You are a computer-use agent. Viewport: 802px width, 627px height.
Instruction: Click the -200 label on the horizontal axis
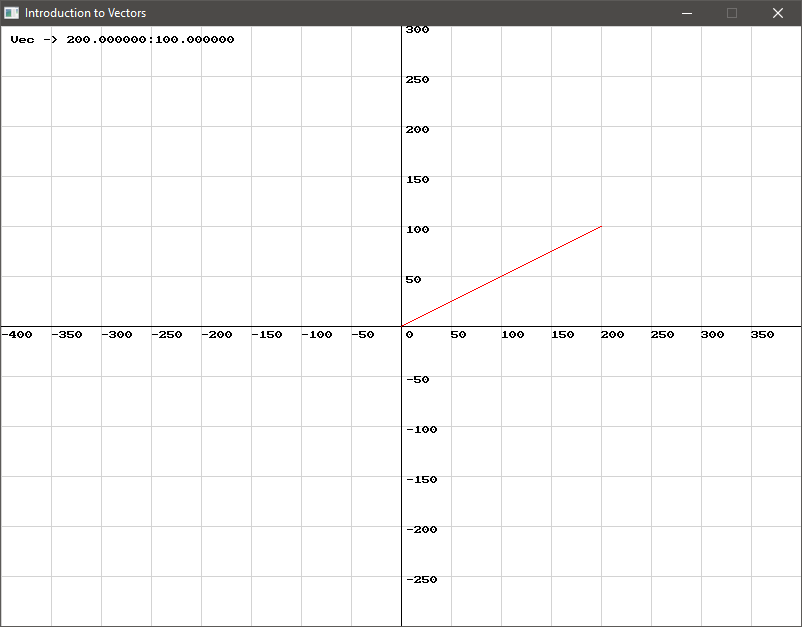(x=217, y=335)
